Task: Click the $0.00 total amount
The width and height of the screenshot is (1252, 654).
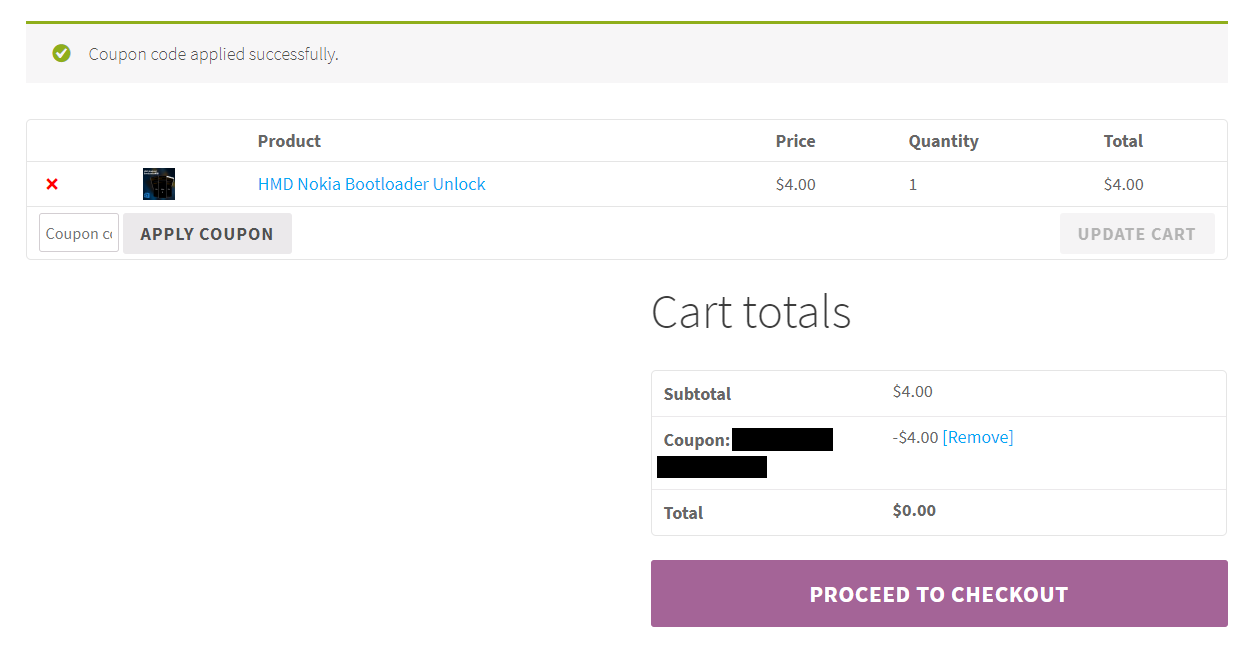Action: pos(915,510)
